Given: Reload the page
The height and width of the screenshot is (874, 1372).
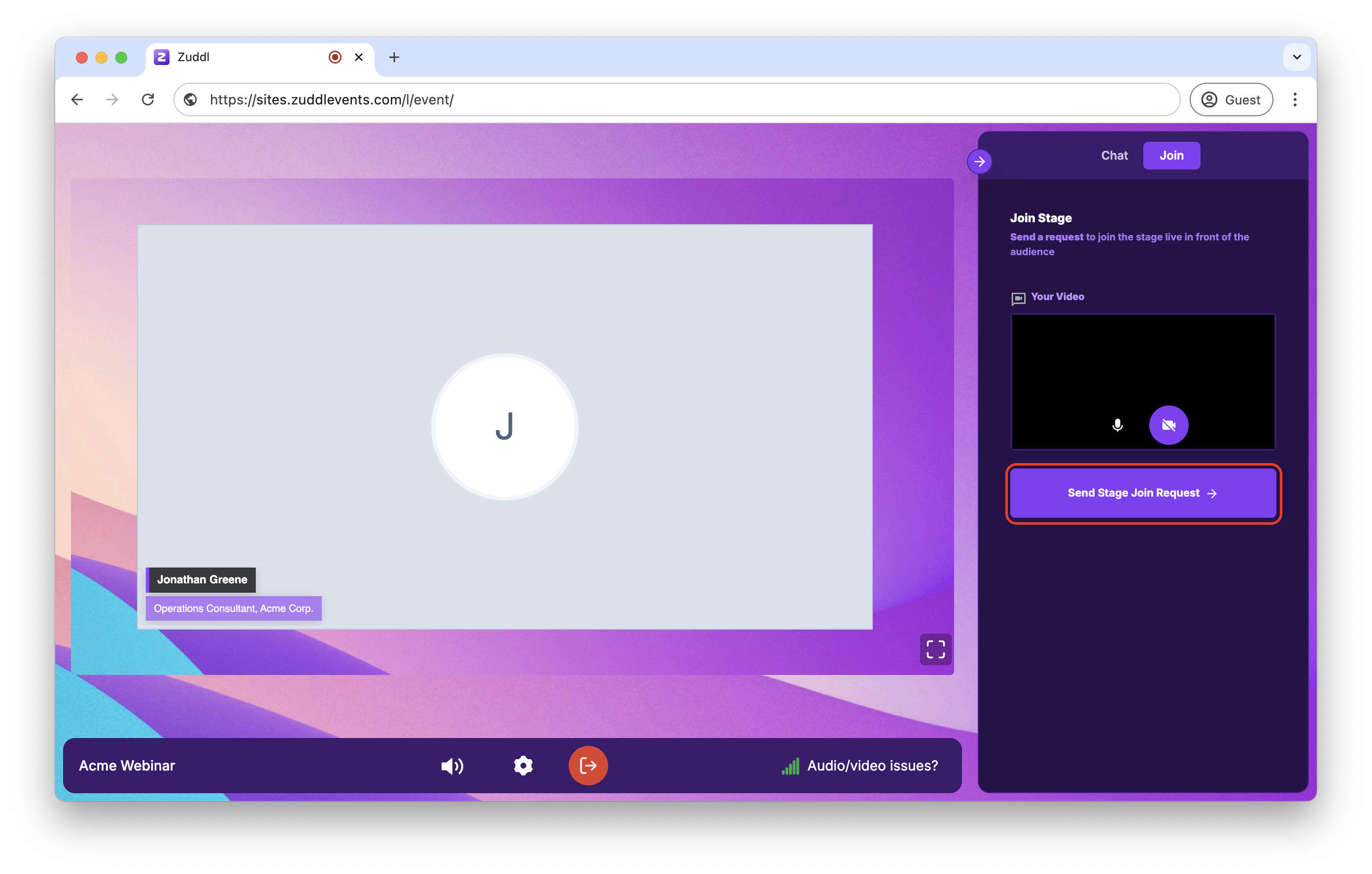Looking at the screenshot, I should pos(148,100).
